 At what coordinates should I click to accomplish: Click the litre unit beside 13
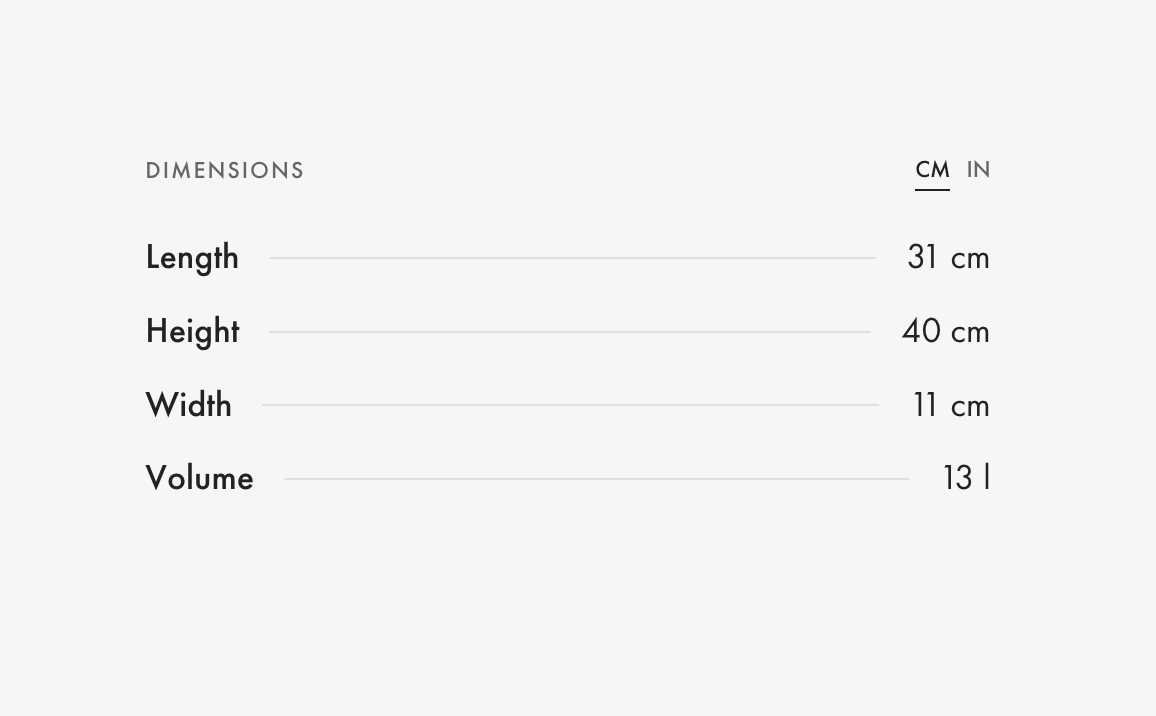[x=987, y=478]
